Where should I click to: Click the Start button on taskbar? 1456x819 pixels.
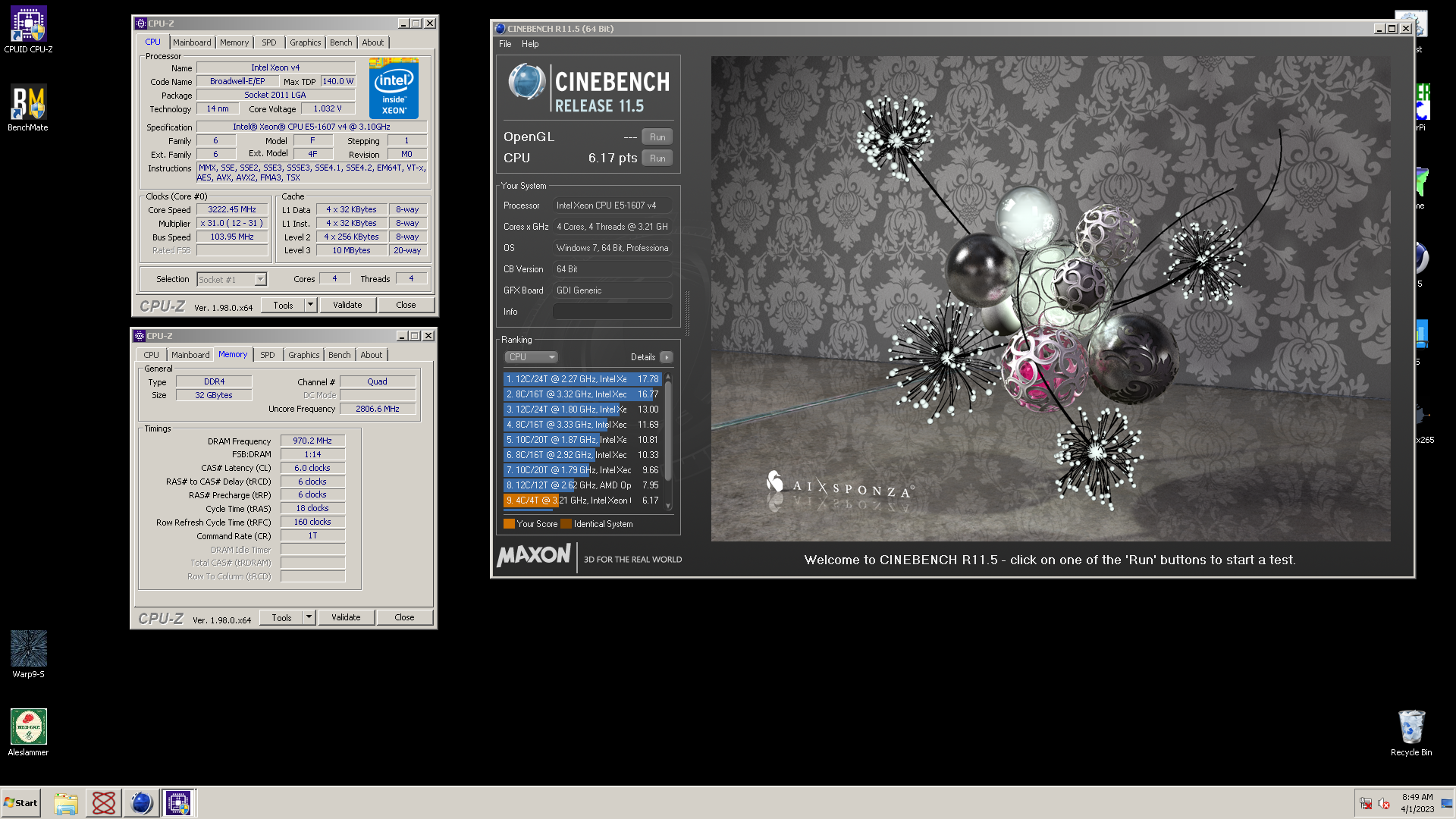coord(21,803)
